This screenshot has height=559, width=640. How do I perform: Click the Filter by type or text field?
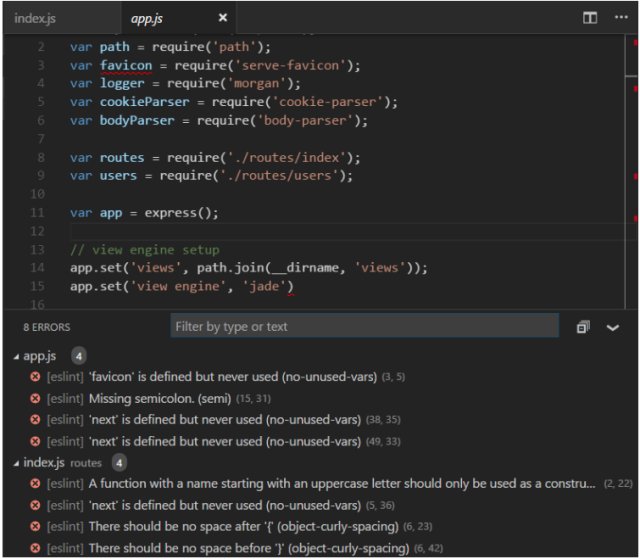[x=364, y=326]
